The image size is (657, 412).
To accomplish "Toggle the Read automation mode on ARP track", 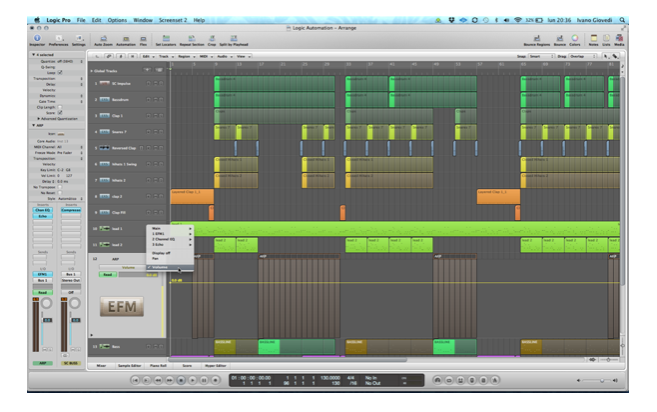I will (108, 275).
